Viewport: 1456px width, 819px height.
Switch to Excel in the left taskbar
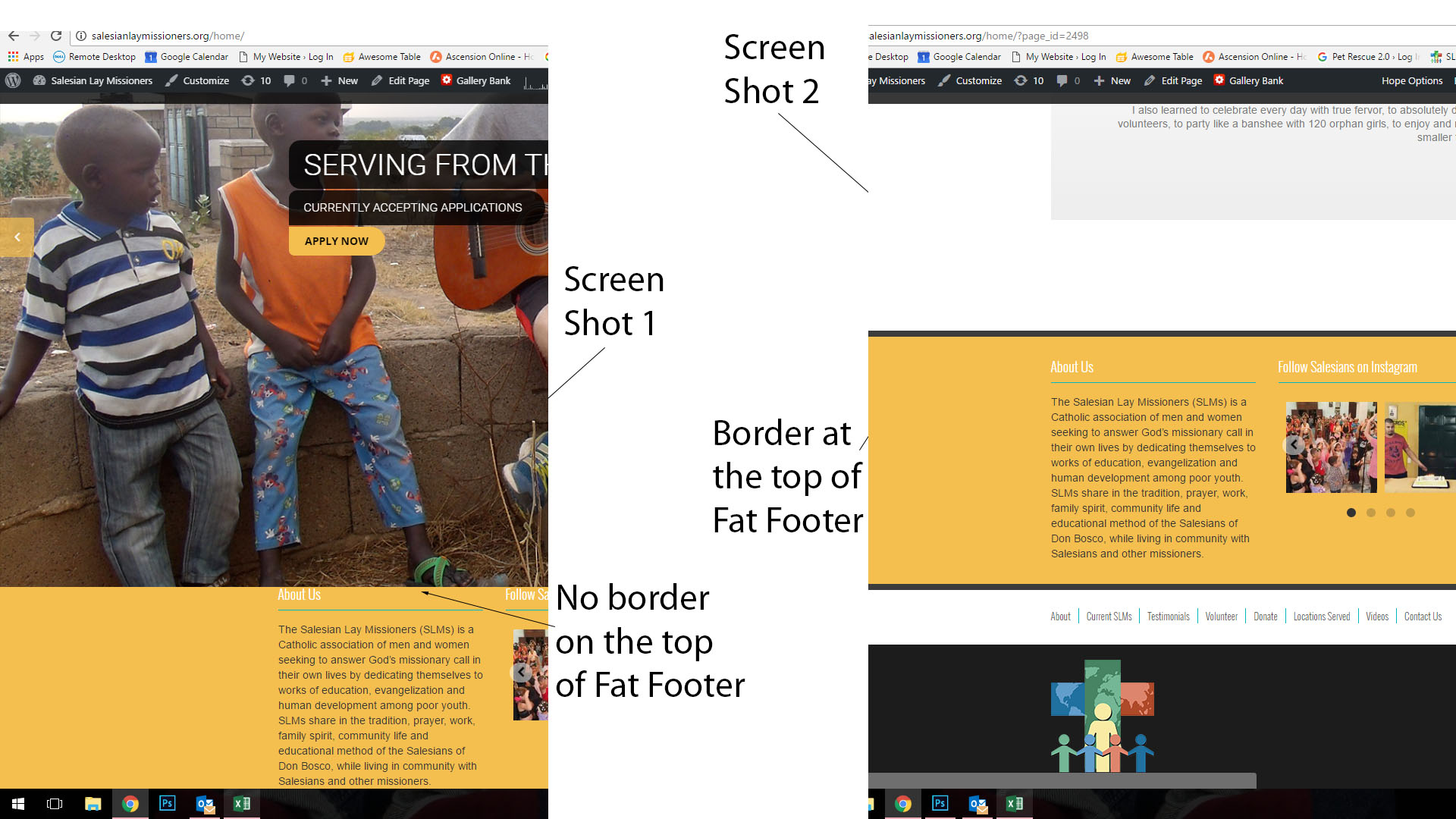242,804
